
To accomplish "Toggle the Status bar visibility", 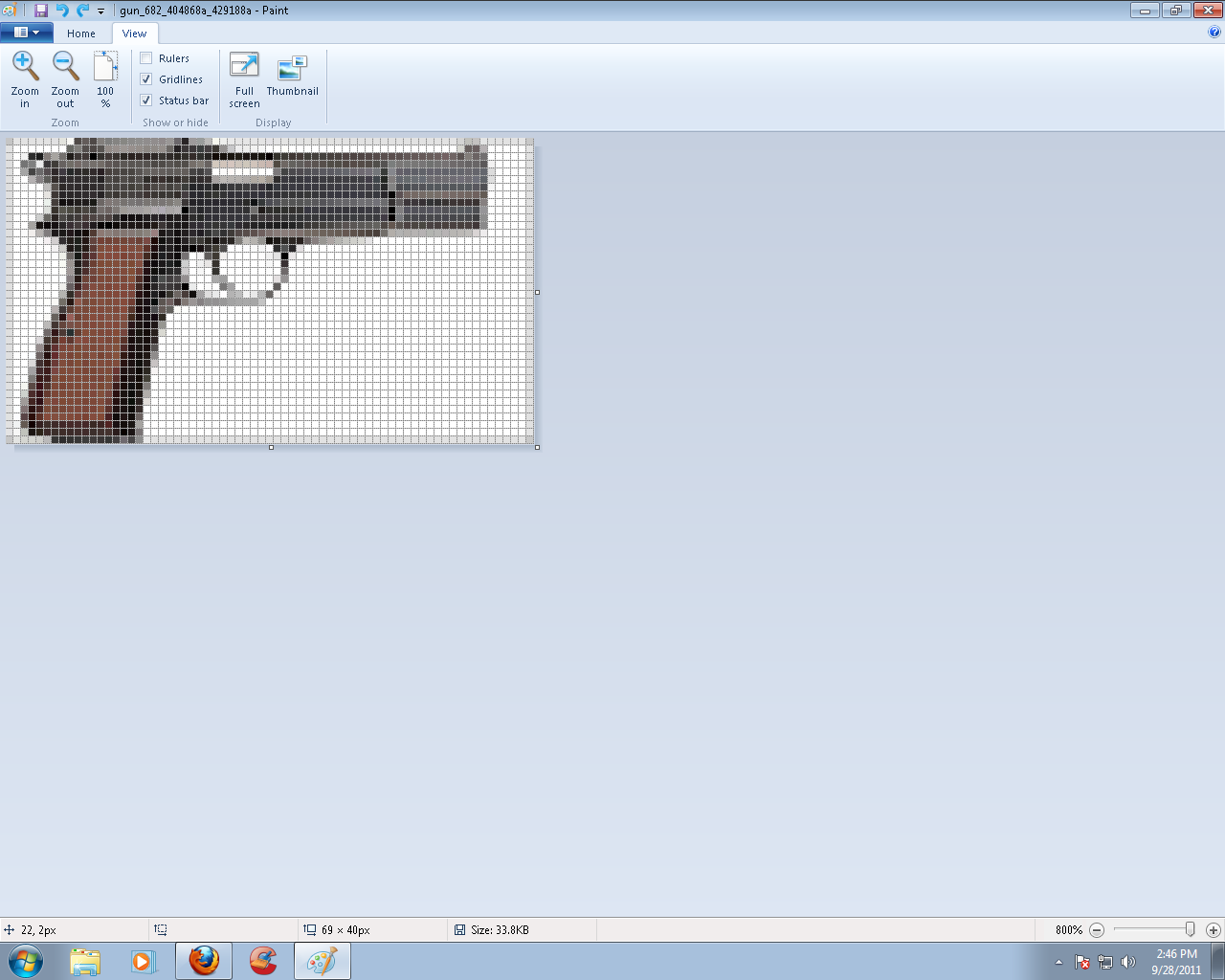I will [x=145, y=100].
